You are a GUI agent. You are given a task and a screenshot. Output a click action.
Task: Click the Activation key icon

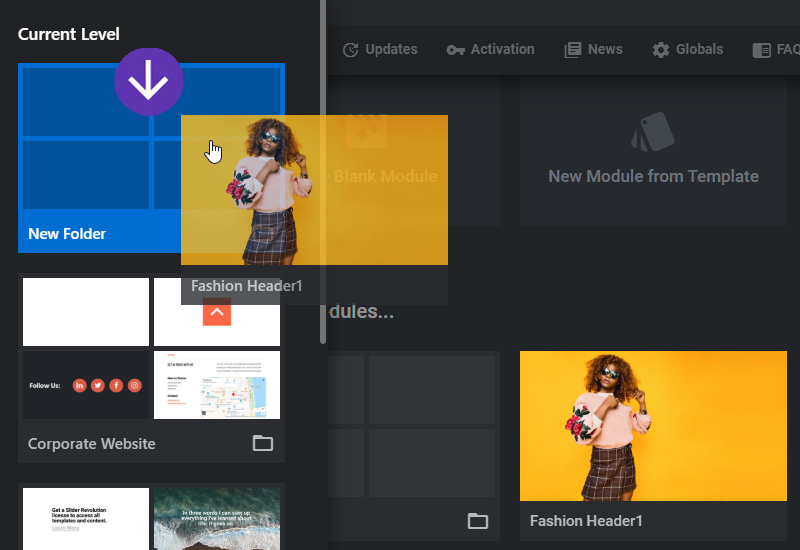pyautogui.click(x=455, y=50)
